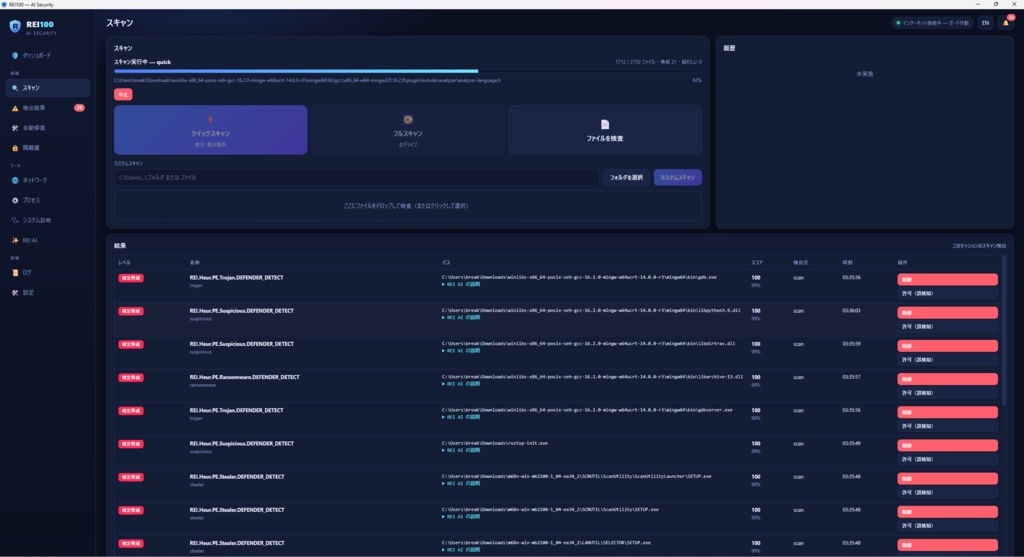This screenshot has width=1024, height=557.
Task: Click the globe icon for ネットワーク
Action: [x=15, y=180]
